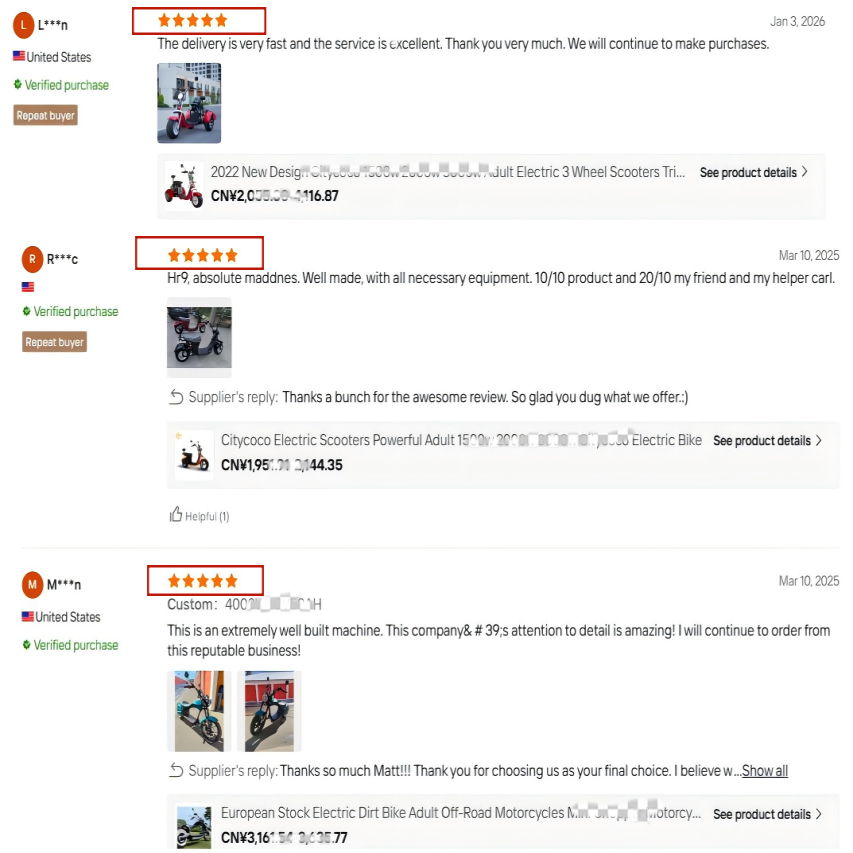Screen dimensions: 853x853
Task: Click the Helpful thumbs-up icon
Action: point(175,514)
